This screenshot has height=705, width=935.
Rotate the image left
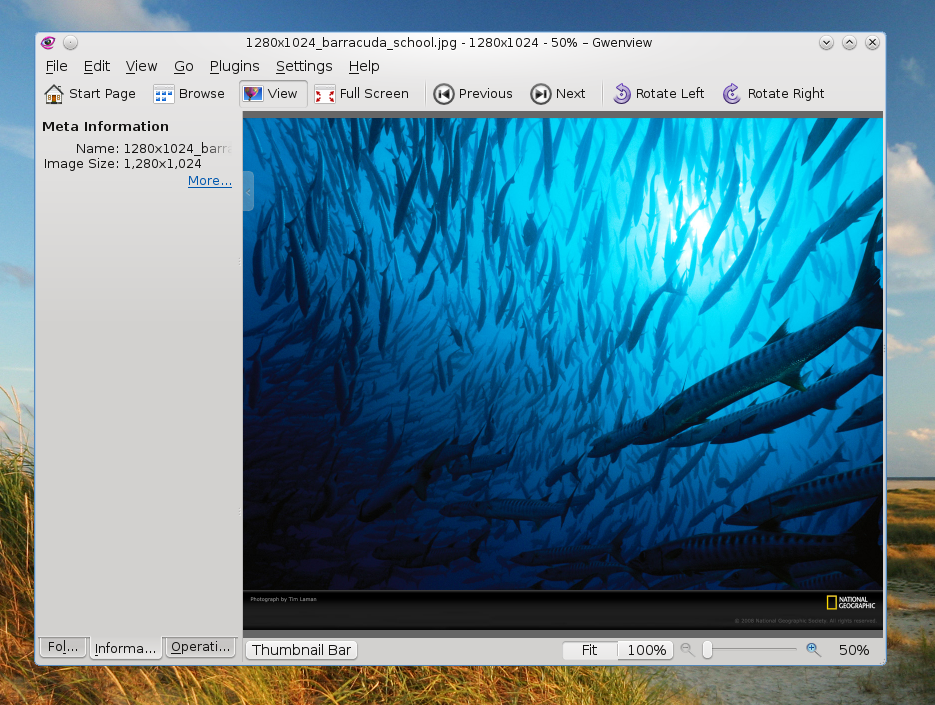(659, 94)
